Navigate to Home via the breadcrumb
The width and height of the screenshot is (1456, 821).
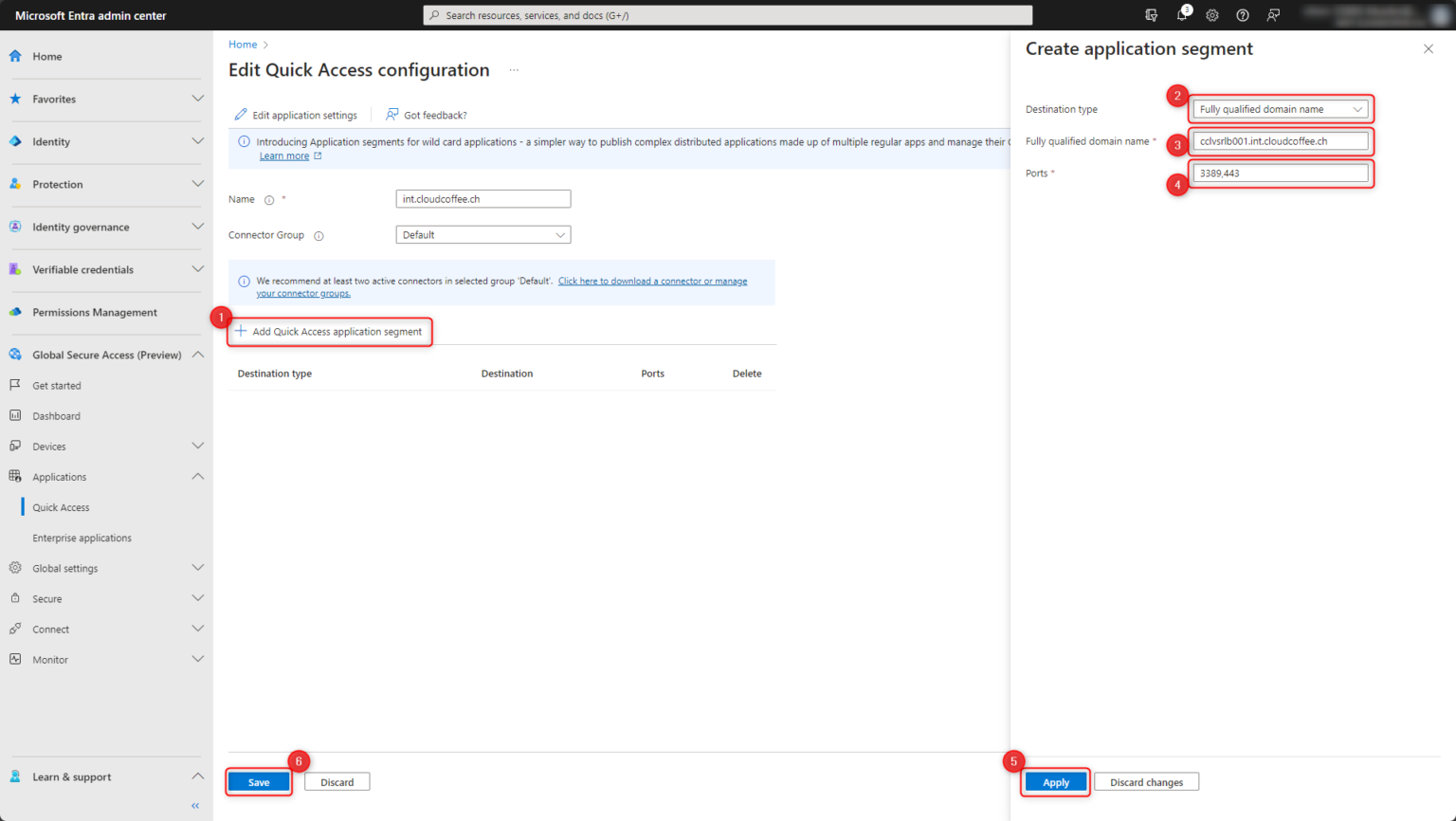(x=241, y=44)
